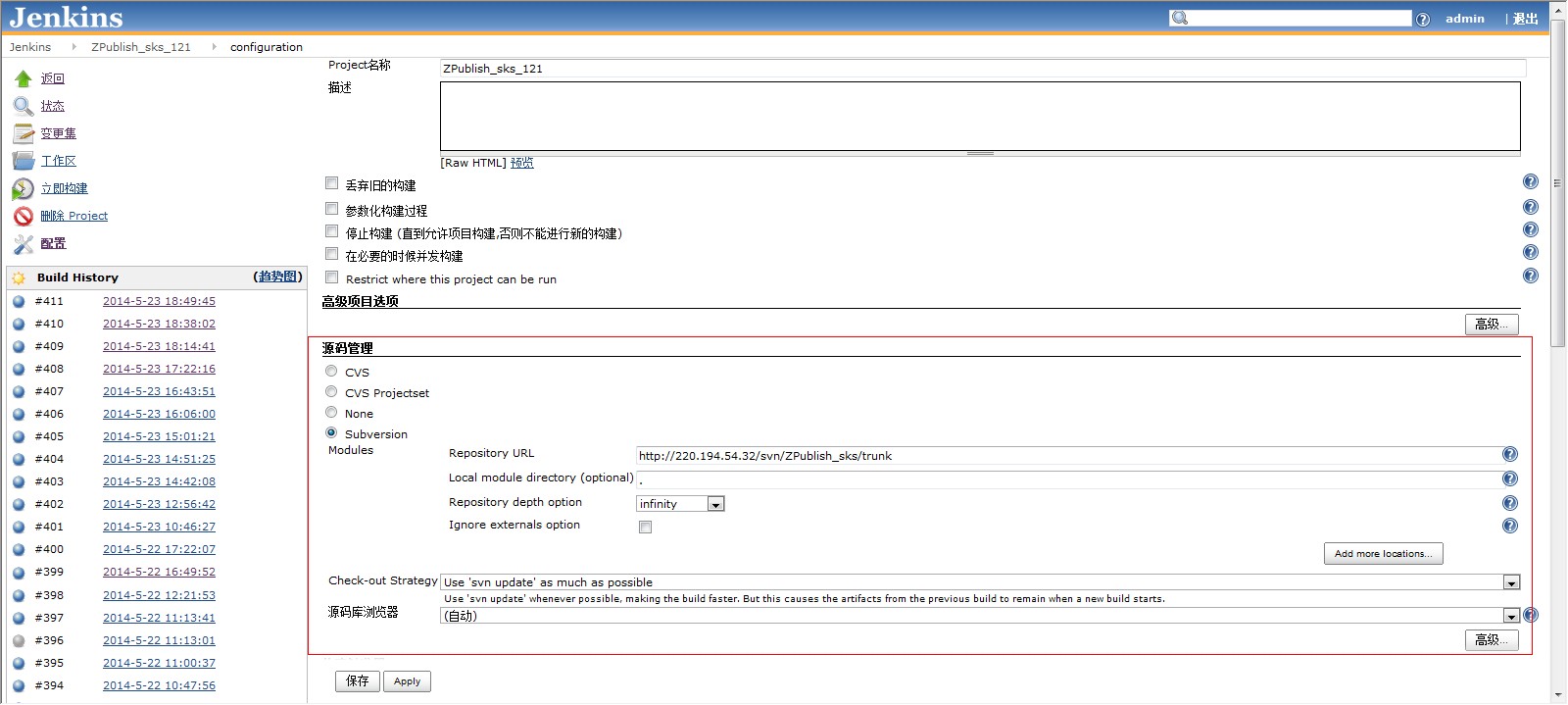Viewport: 1568px width, 705px height.
Task: Go to ZPublish_sks_121 breadcrumb item
Action: click(x=141, y=47)
